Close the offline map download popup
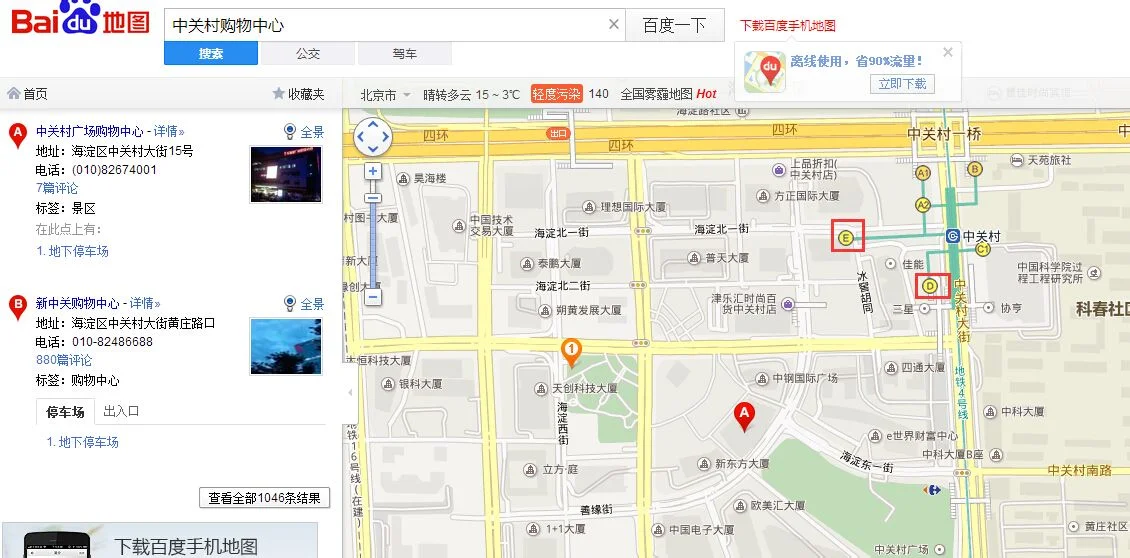Screen dimensions: 1130x558 coord(948,52)
